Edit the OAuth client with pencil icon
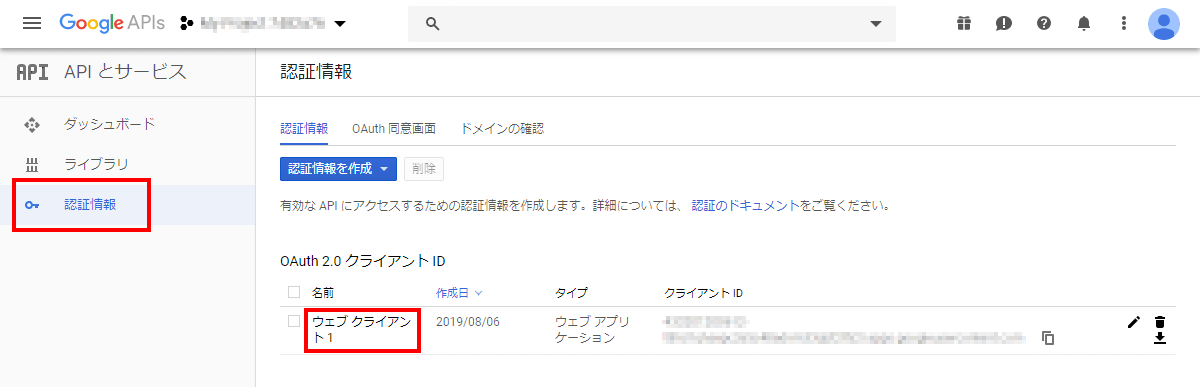 (x=1133, y=321)
